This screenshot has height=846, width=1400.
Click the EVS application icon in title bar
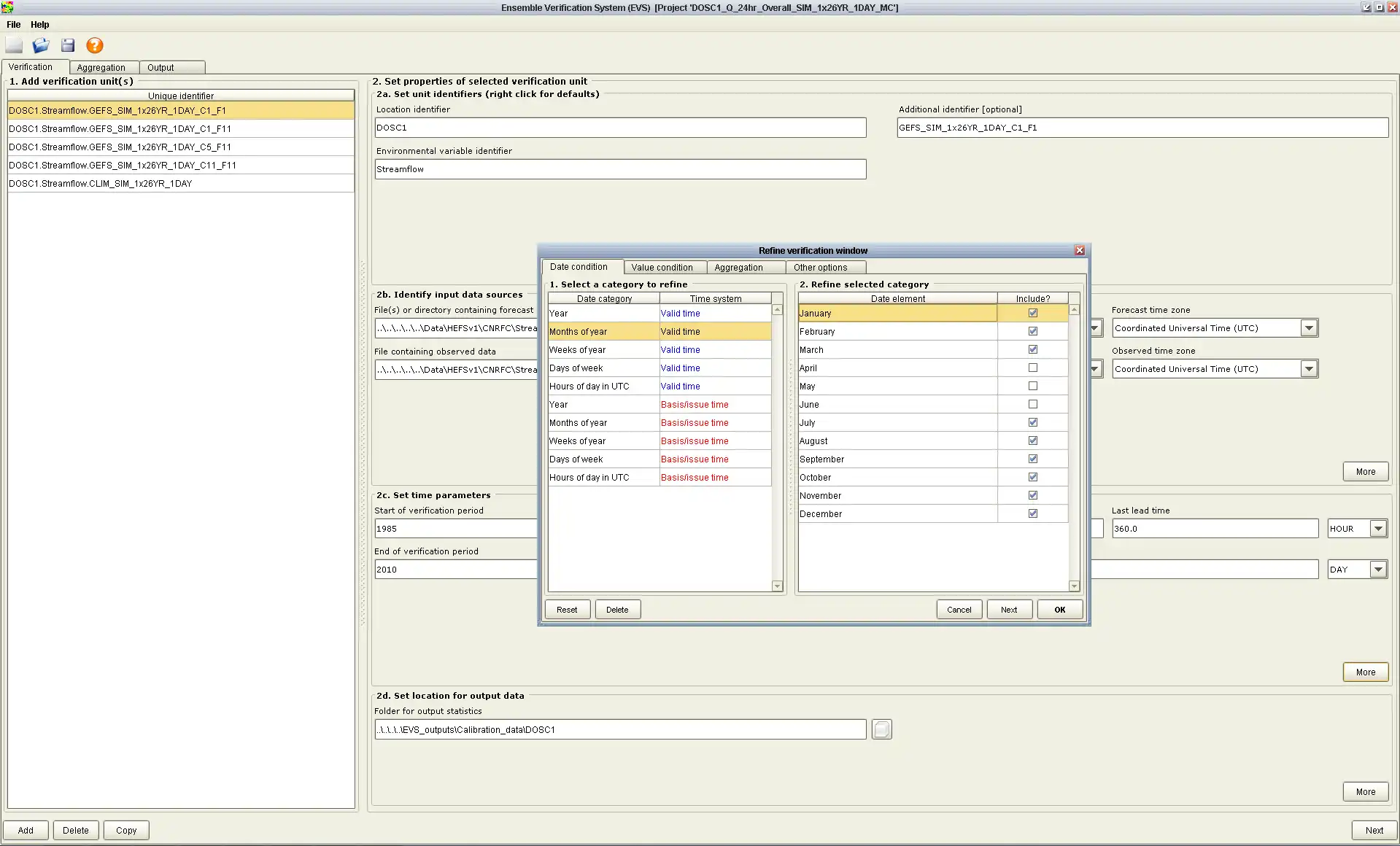[x=7, y=7]
